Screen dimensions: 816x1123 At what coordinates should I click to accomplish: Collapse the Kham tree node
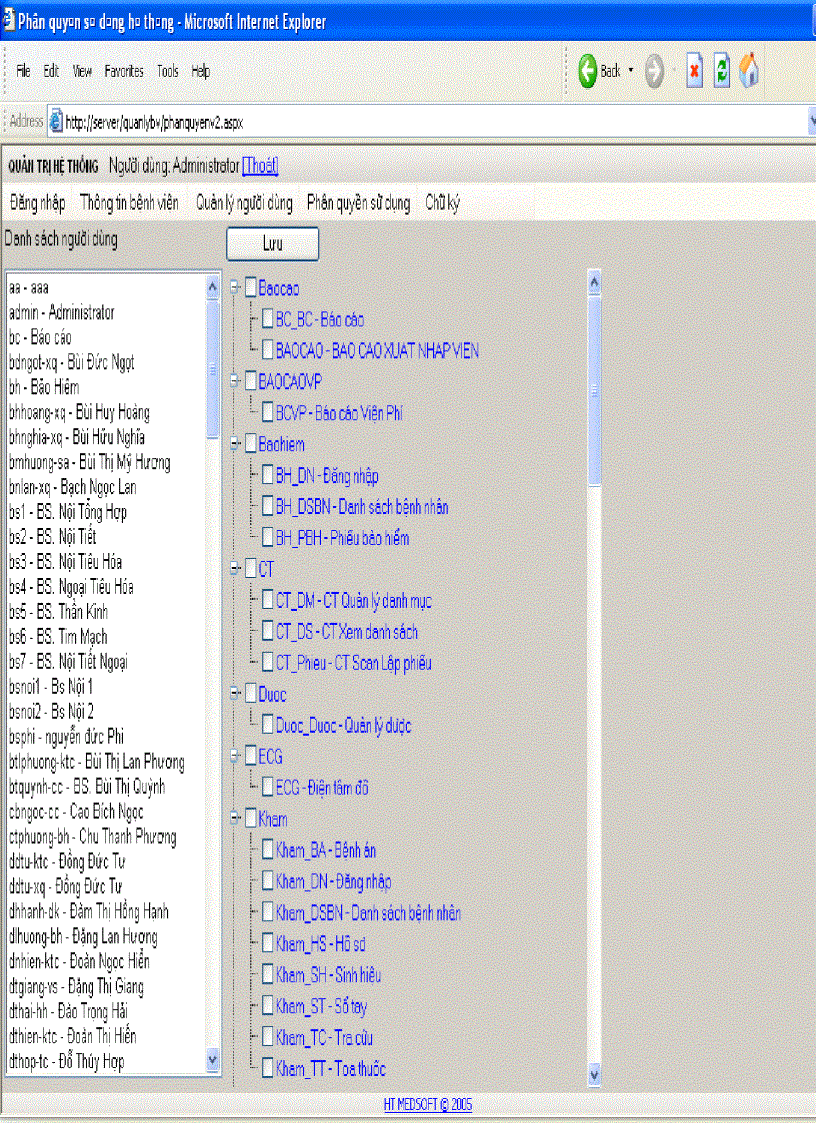click(234, 818)
